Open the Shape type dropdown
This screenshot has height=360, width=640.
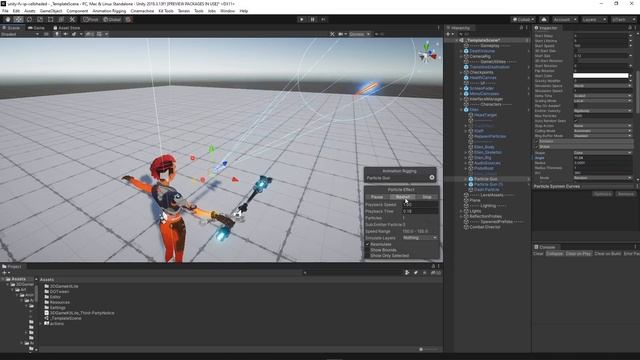point(602,153)
